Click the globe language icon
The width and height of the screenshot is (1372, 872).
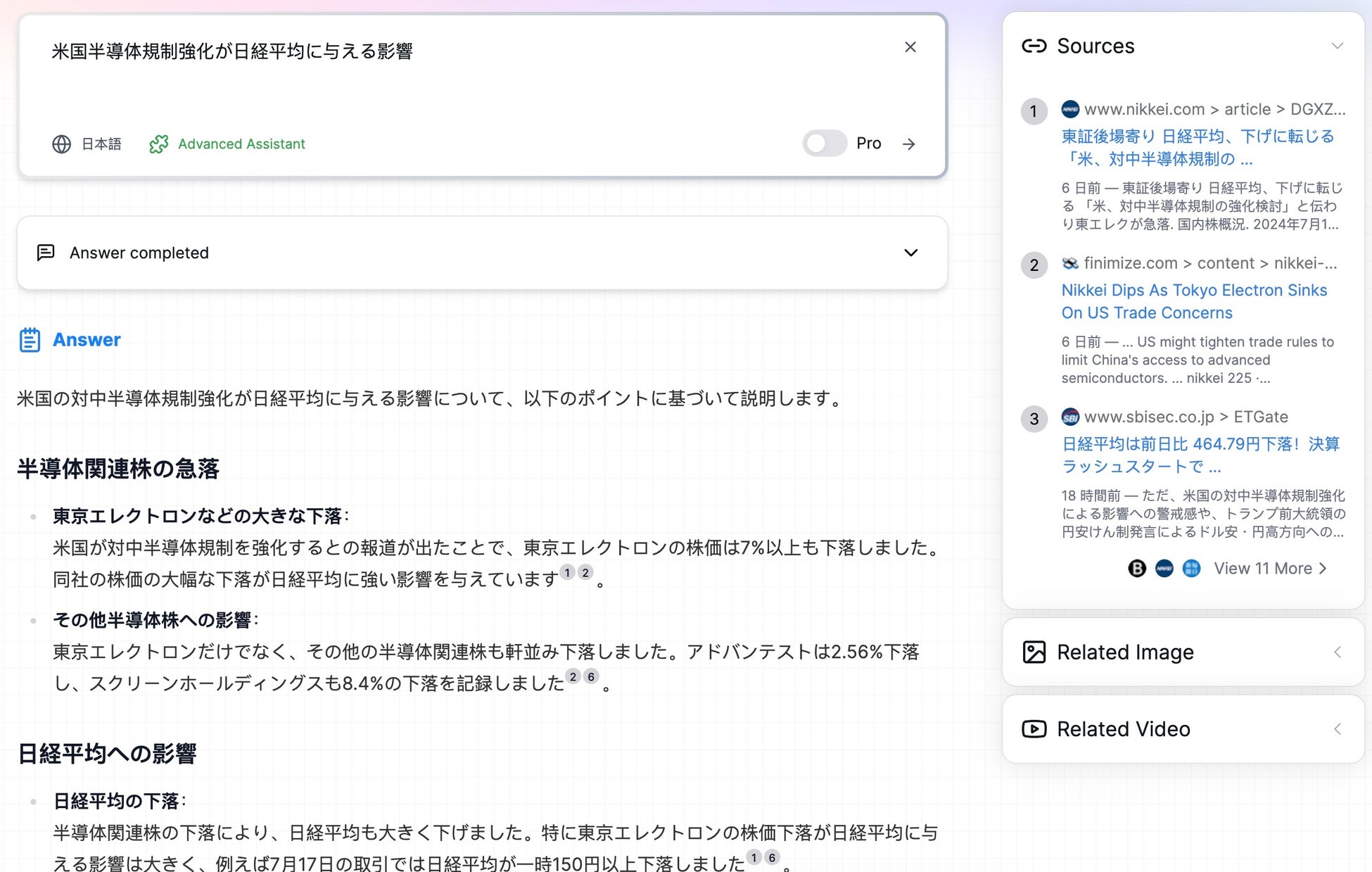point(62,144)
